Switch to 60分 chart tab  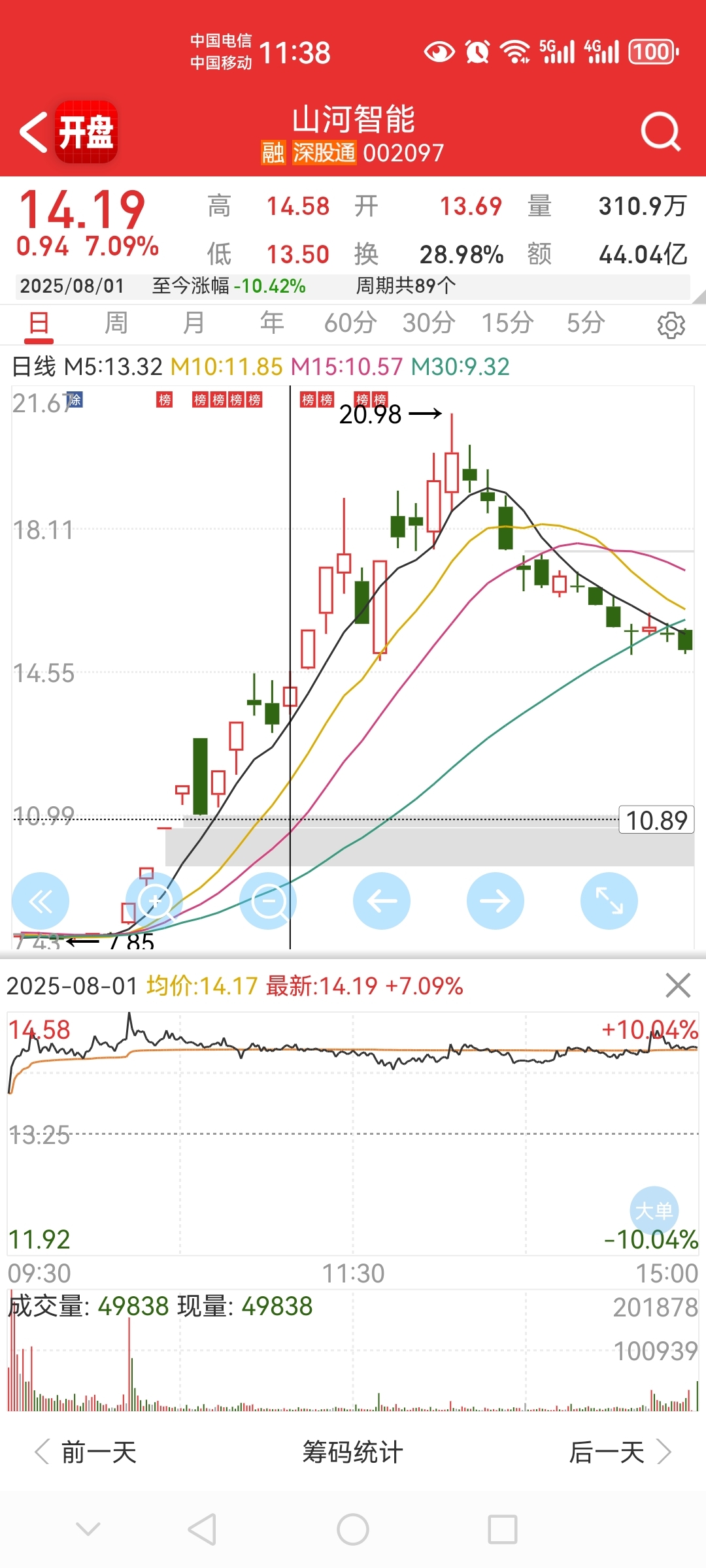click(350, 323)
